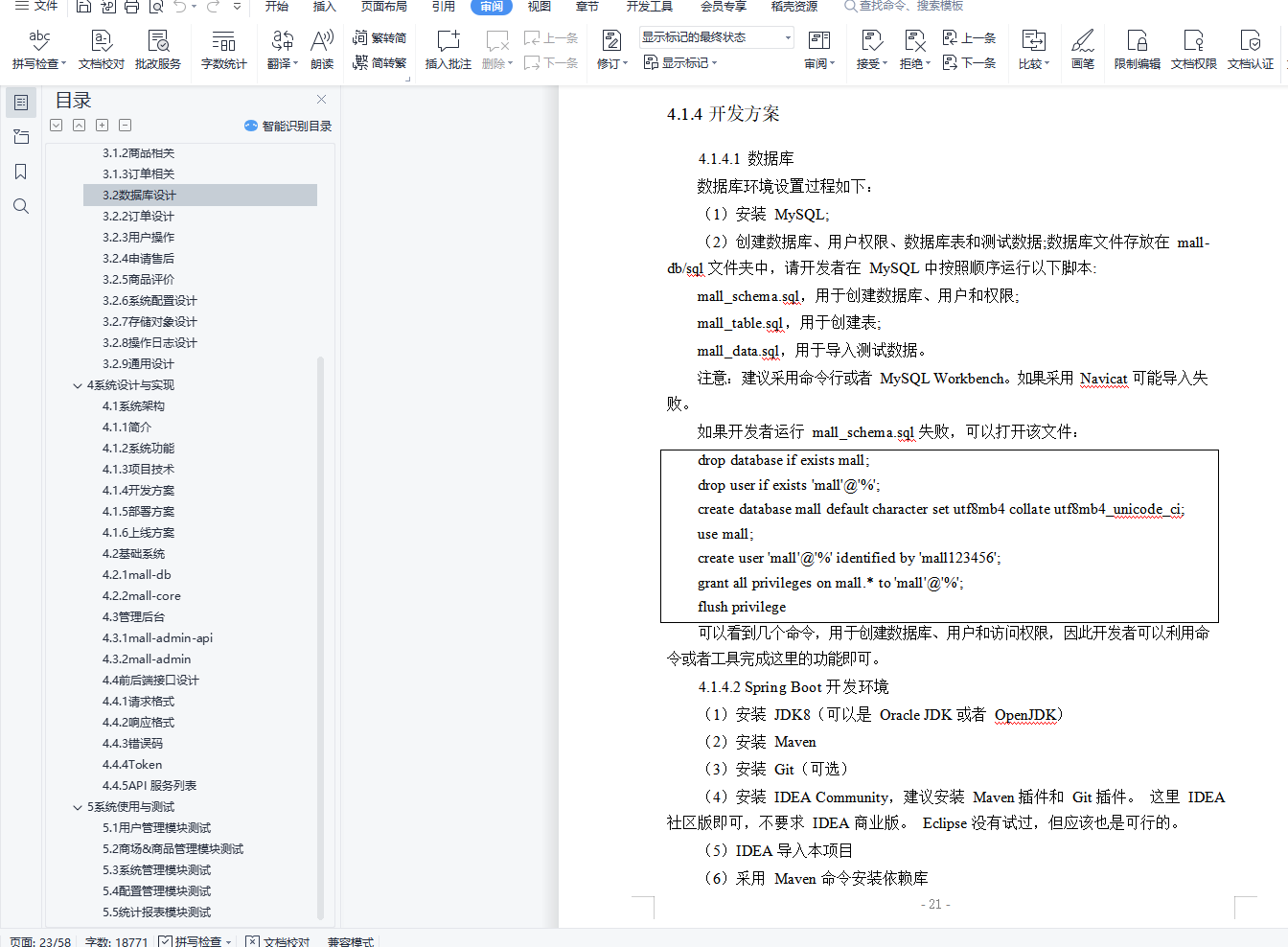Move outline level down with down-chevron icon

[56, 126]
